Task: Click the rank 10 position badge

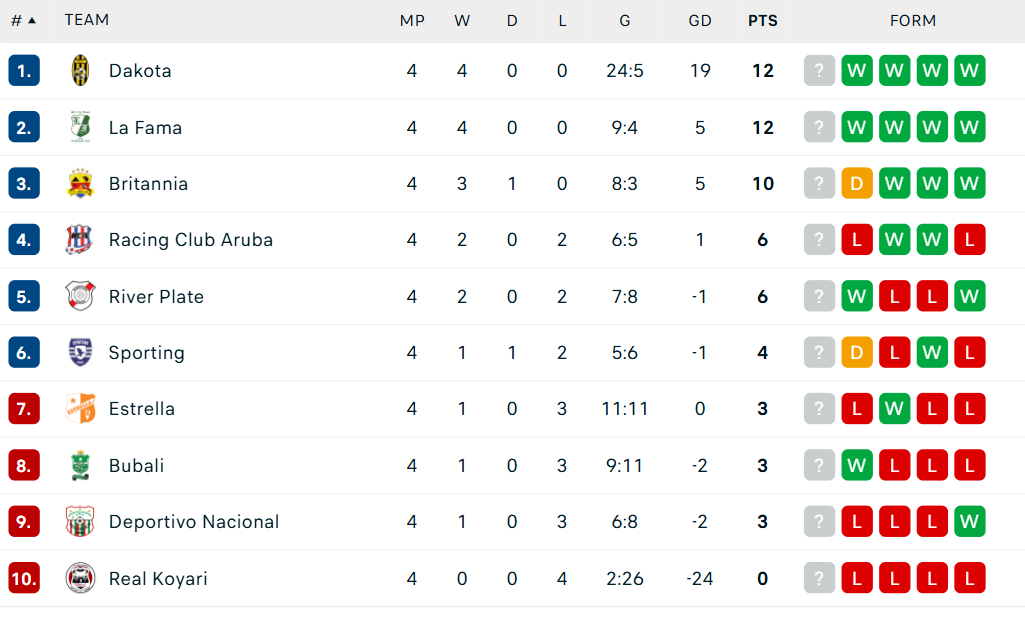Action: click(24, 578)
